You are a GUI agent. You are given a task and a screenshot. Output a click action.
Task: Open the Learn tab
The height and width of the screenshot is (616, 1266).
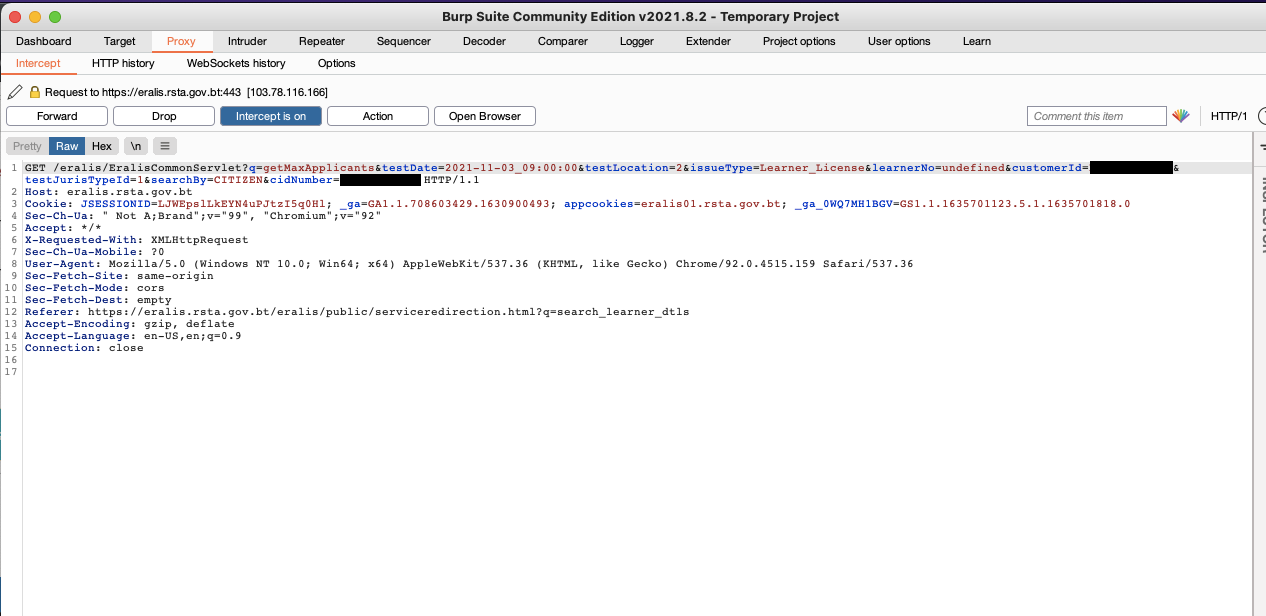coord(977,41)
